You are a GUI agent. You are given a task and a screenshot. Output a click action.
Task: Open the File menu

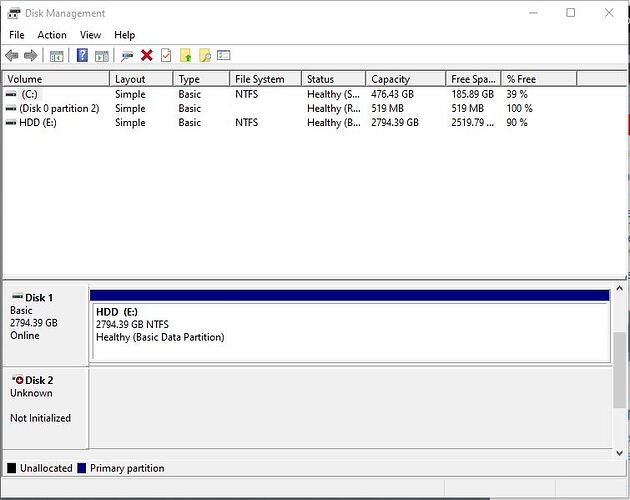point(16,35)
